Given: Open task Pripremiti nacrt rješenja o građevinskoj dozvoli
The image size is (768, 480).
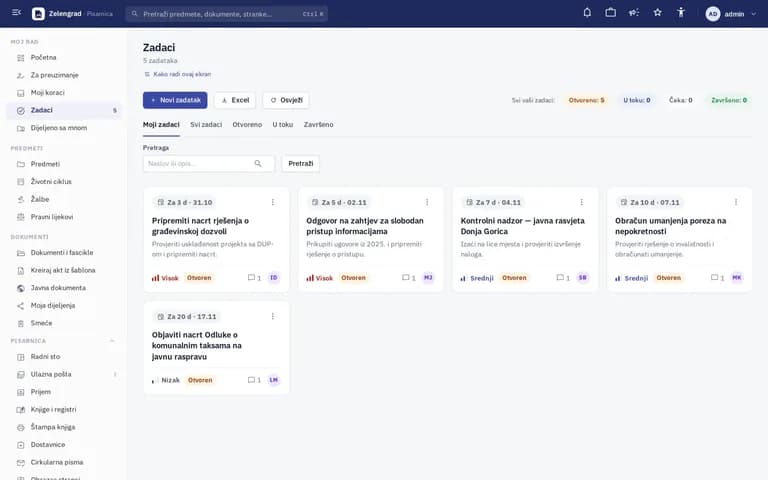Looking at the screenshot, I should [x=200, y=226].
